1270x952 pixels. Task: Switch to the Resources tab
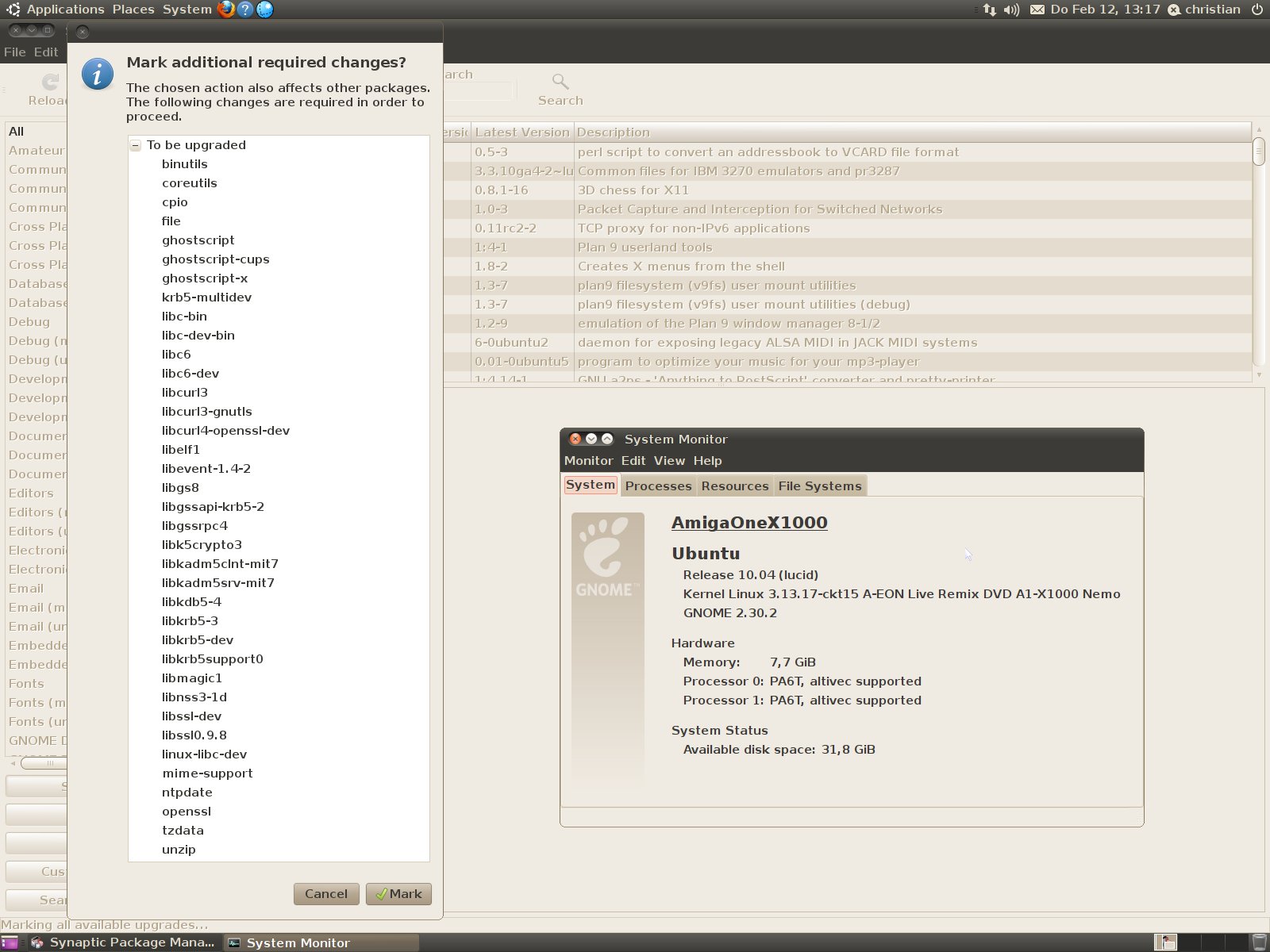(x=734, y=486)
